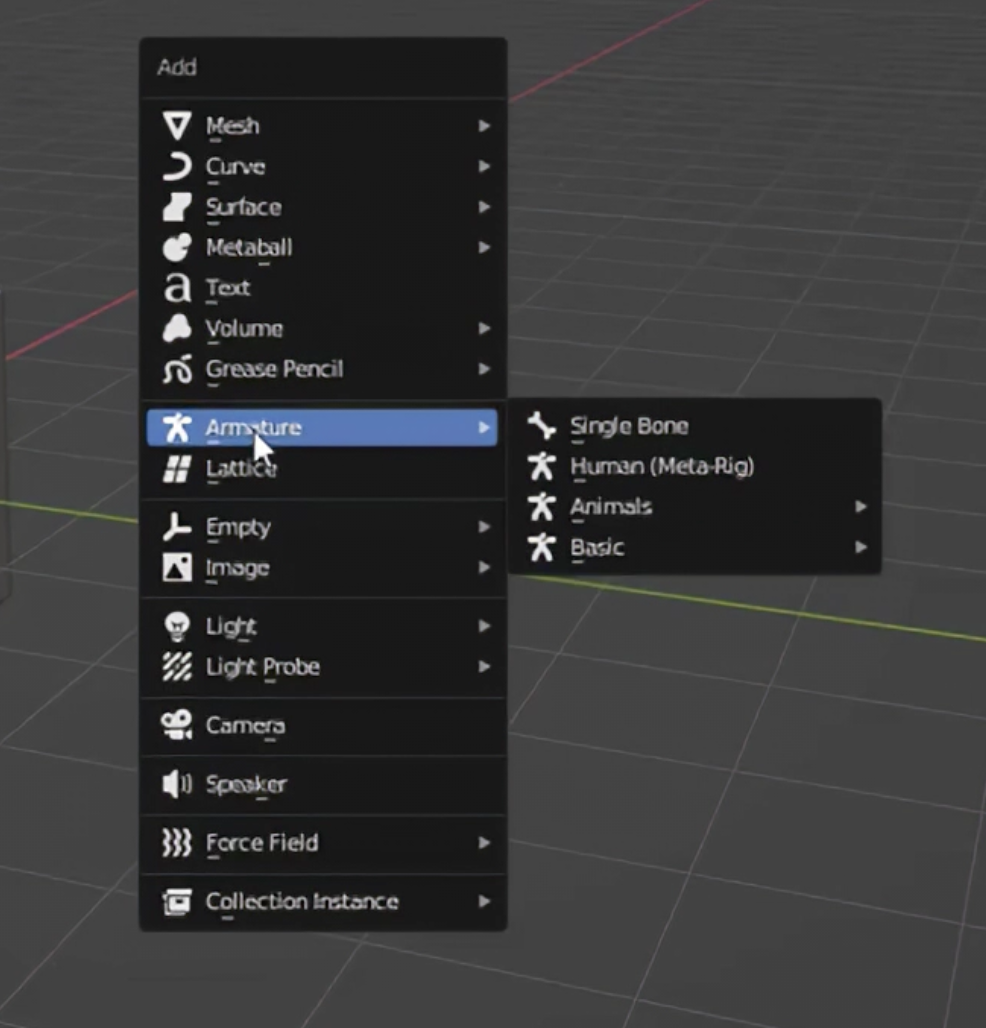Select the Metaball menu entry
Image resolution: width=986 pixels, height=1028 pixels.
click(323, 248)
